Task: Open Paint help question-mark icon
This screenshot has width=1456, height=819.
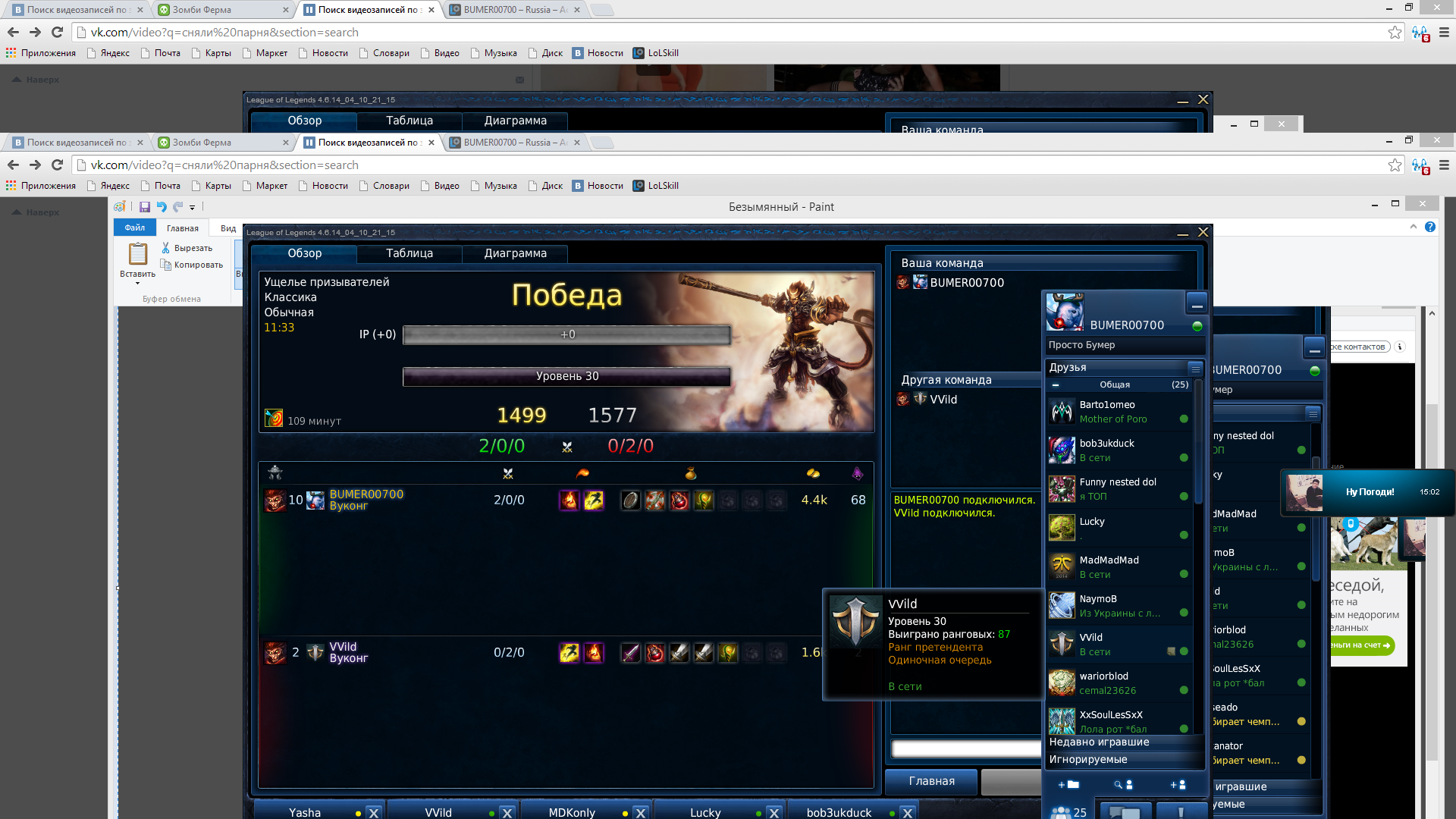Action: [1429, 227]
